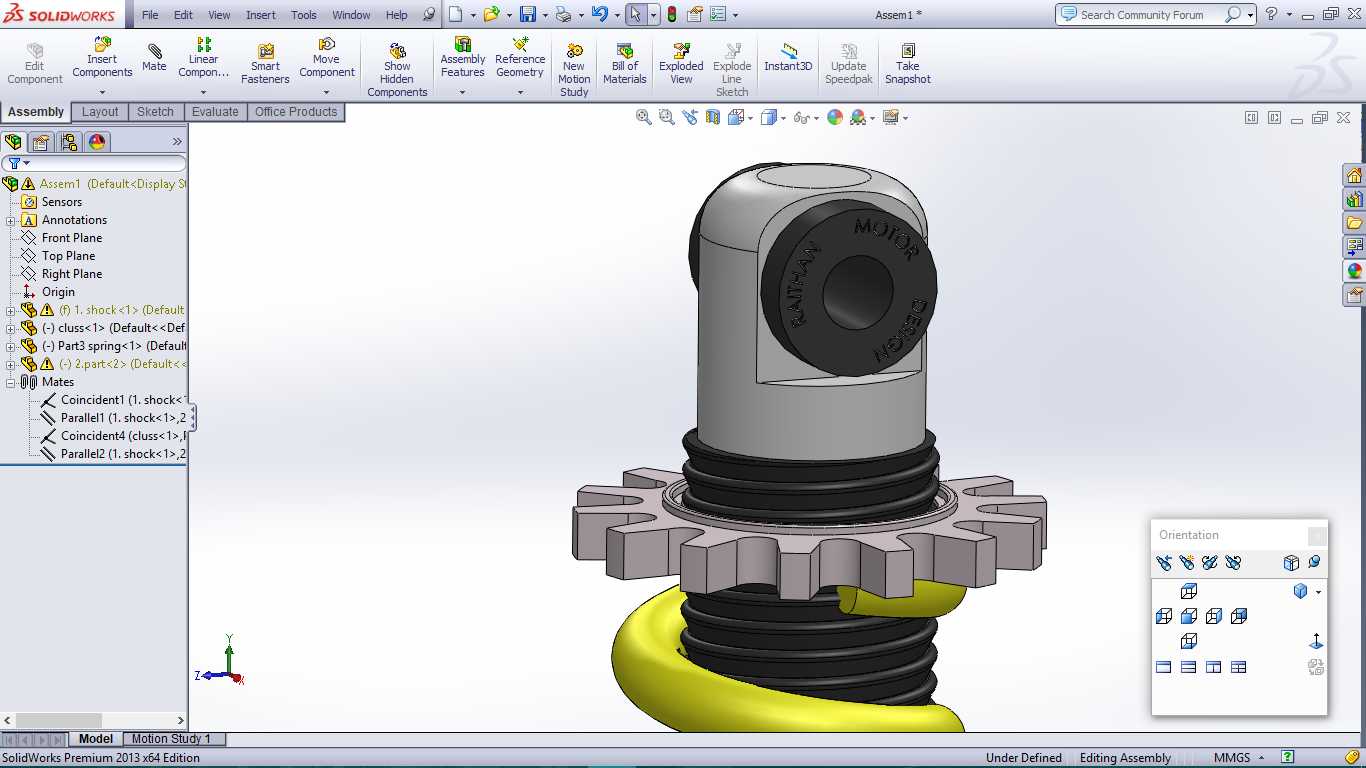Select the Origin item in the tree
Viewport: 1366px width, 768px height.
(x=58, y=292)
